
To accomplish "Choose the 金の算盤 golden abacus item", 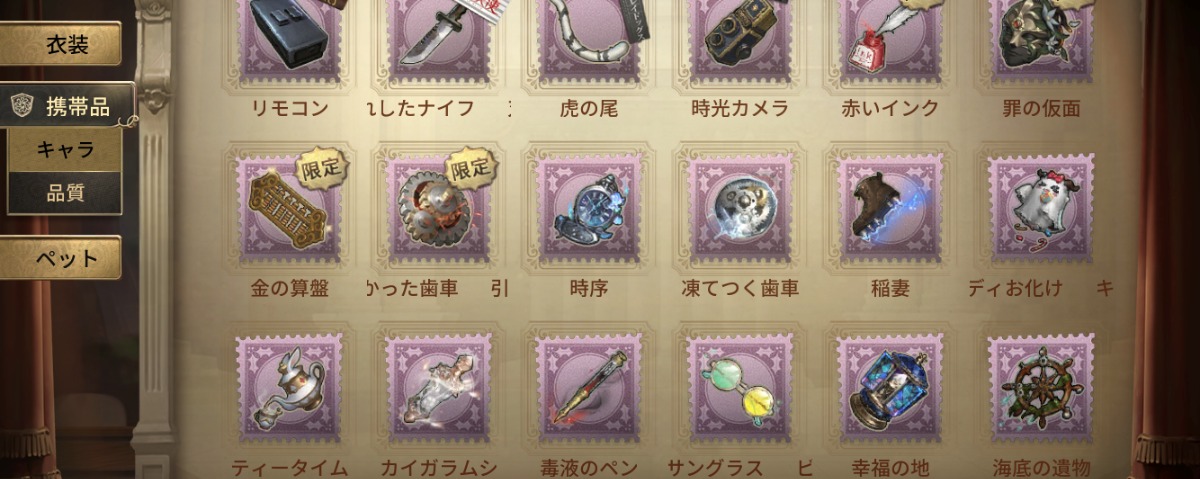I will [x=288, y=208].
